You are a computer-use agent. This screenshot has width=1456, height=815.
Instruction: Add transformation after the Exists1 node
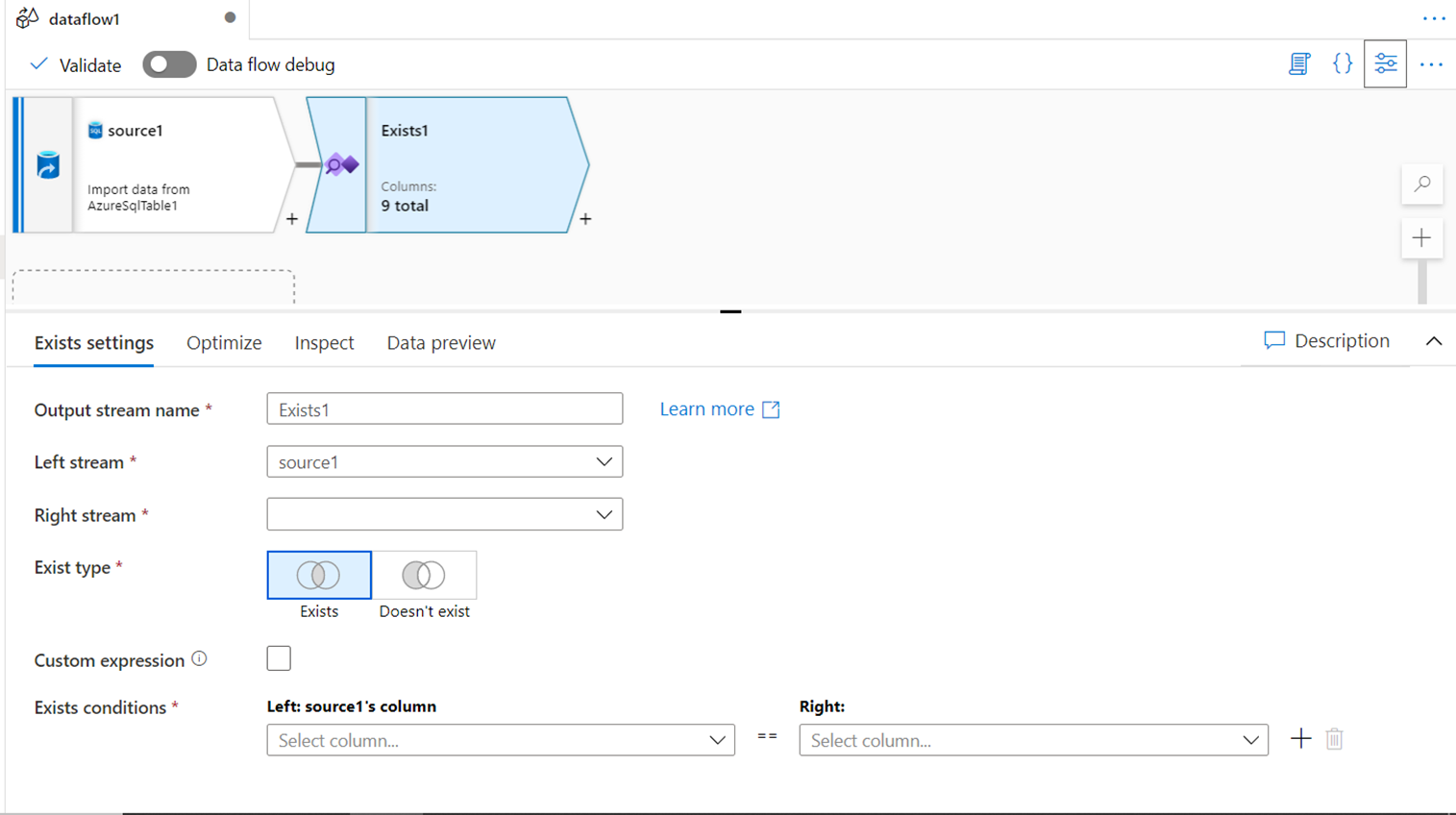click(x=585, y=219)
